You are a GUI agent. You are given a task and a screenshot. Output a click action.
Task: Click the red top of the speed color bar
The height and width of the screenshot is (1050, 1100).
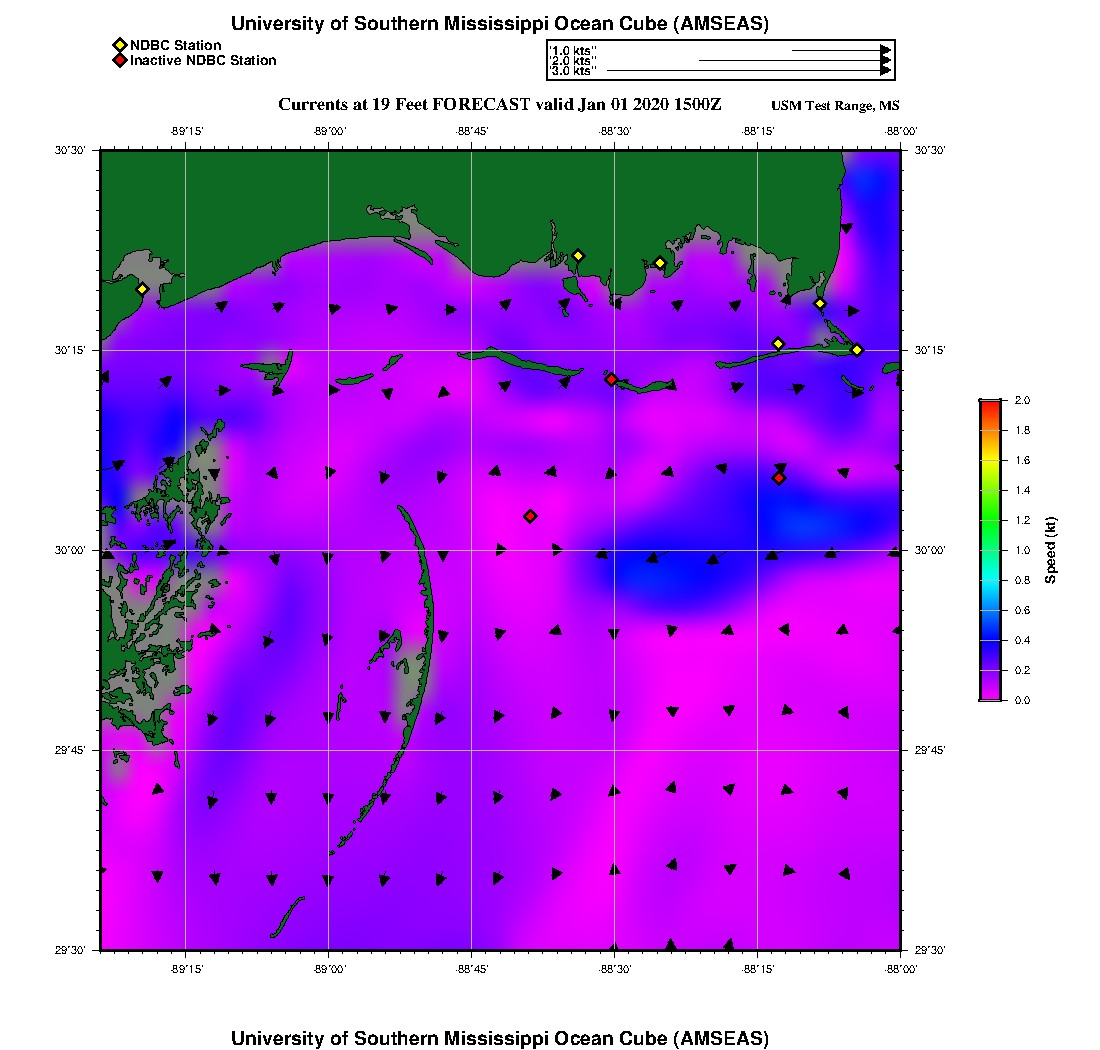(x=990, y=405)
